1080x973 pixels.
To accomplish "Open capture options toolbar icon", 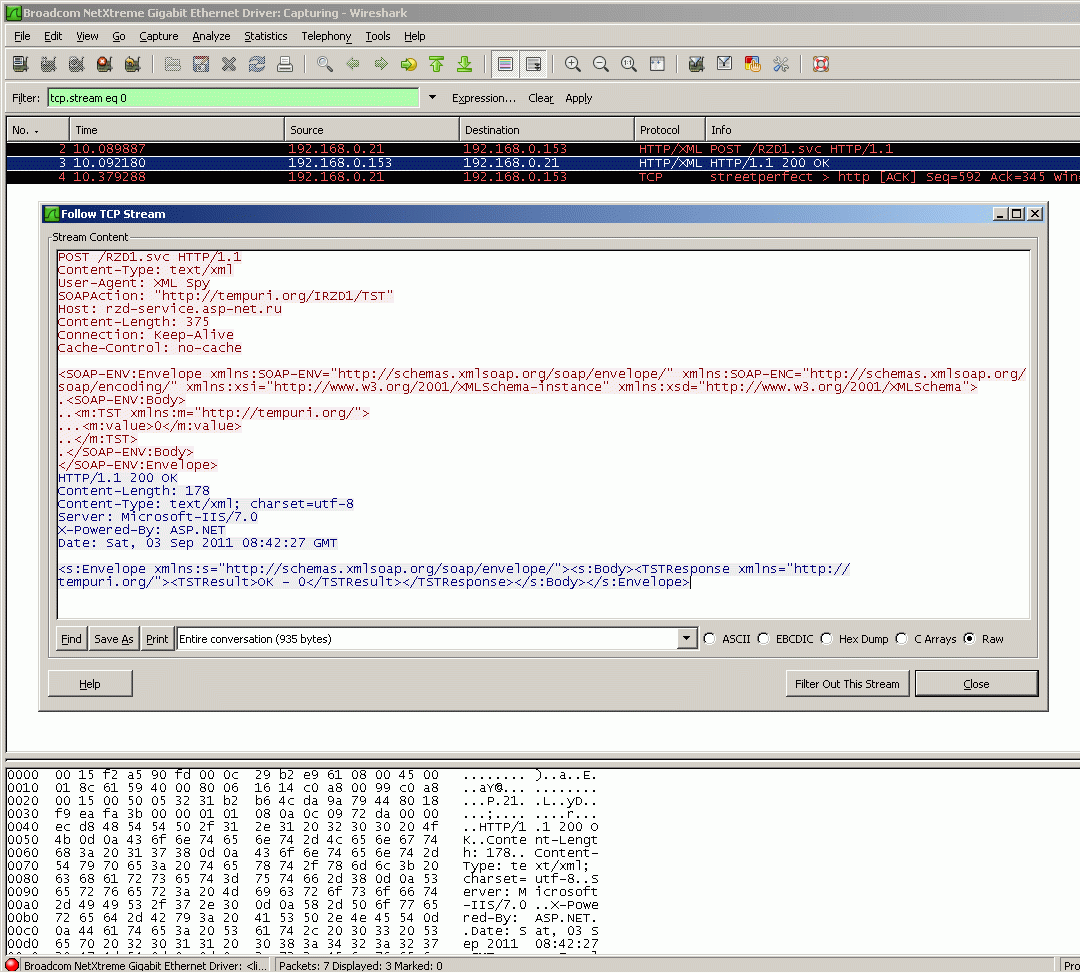I will click(x=48, y=64).
